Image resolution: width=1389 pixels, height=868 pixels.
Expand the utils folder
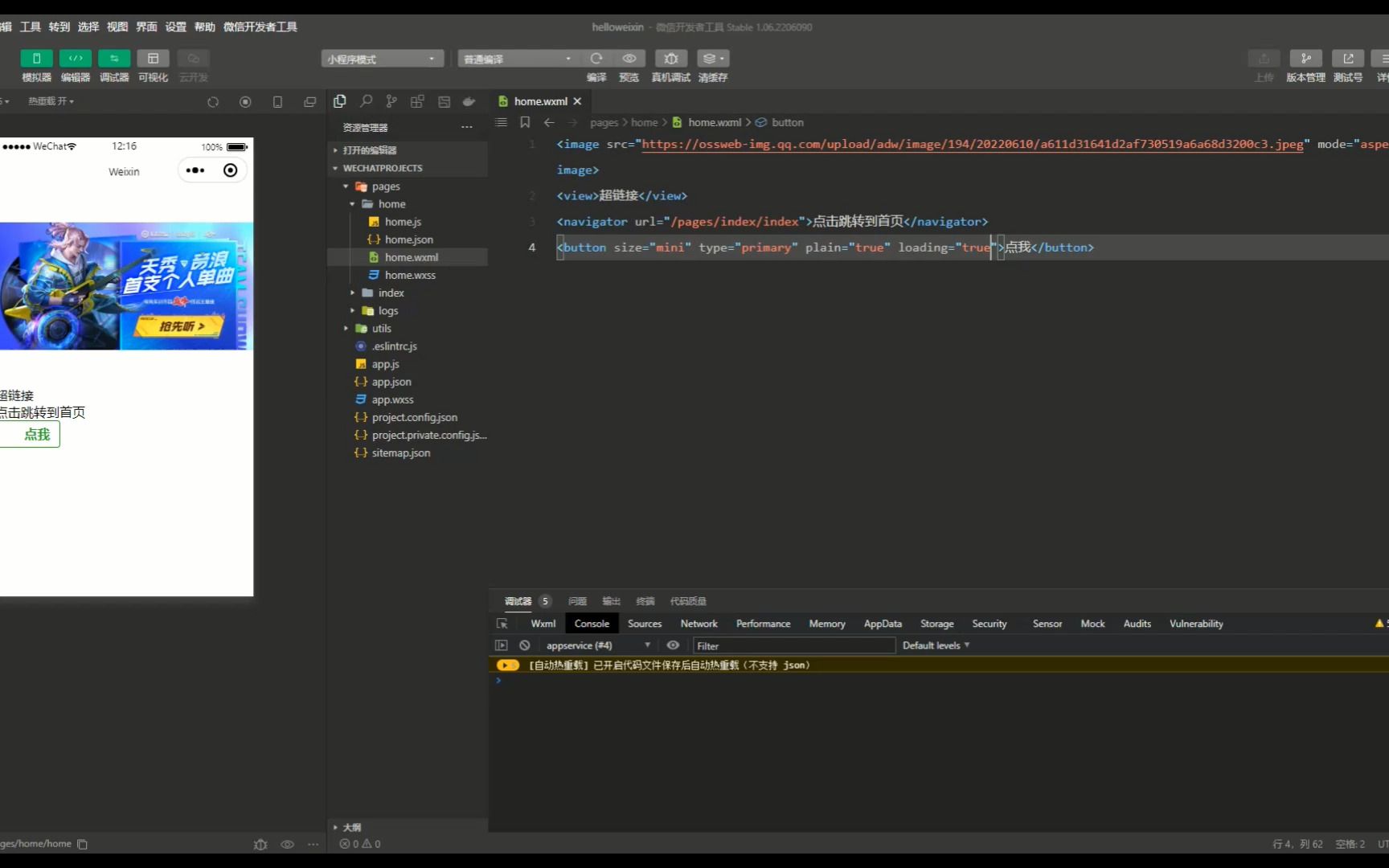[x=408, y=328]
